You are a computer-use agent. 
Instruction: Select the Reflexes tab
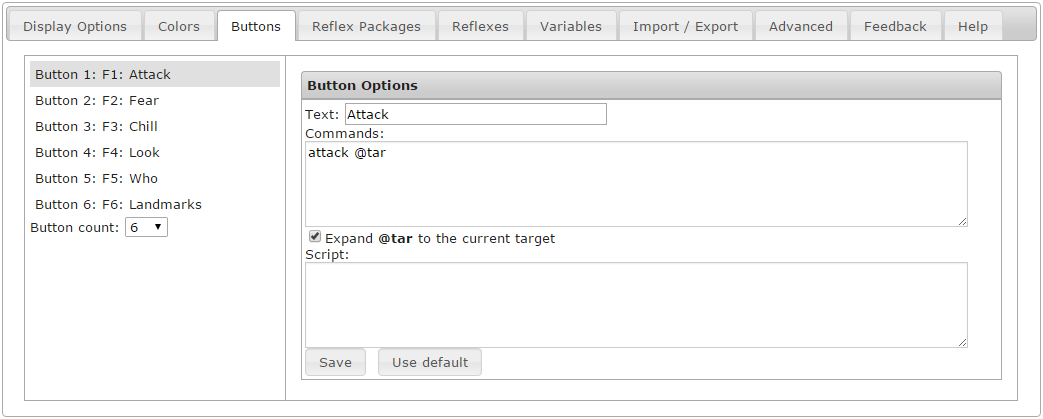tap(480, 27)
